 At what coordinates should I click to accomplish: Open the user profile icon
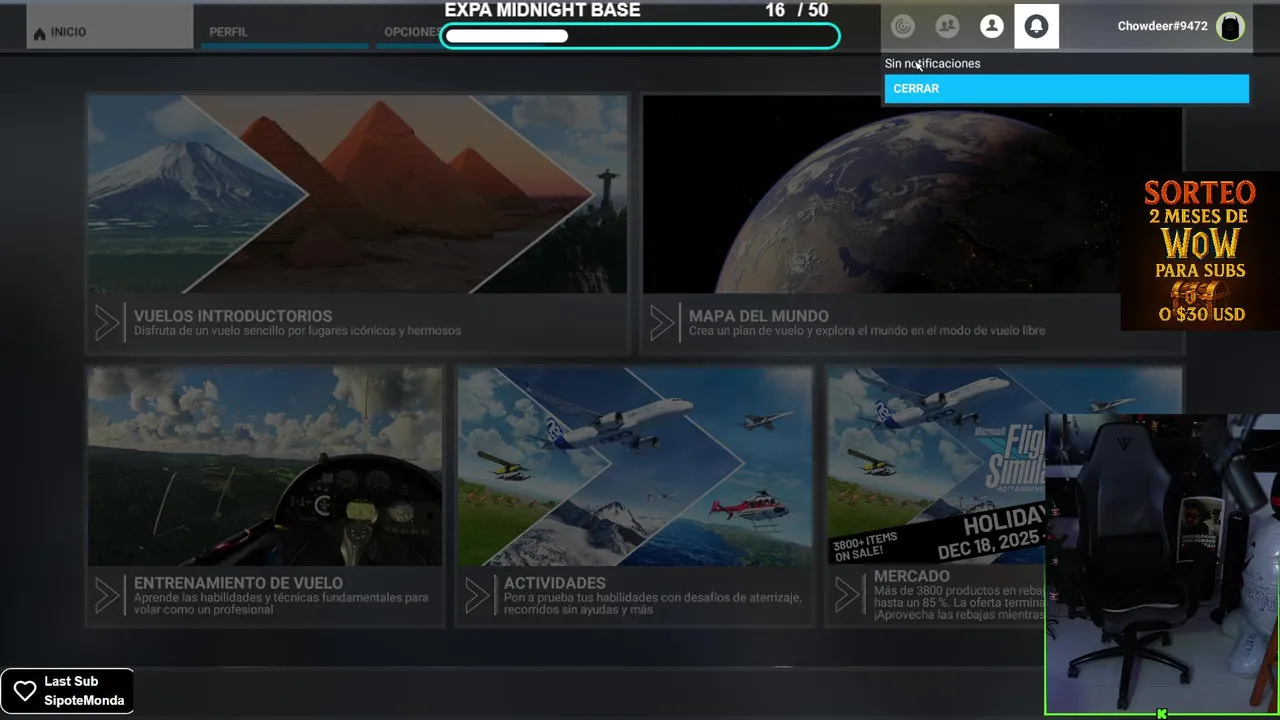coord(992,27)
